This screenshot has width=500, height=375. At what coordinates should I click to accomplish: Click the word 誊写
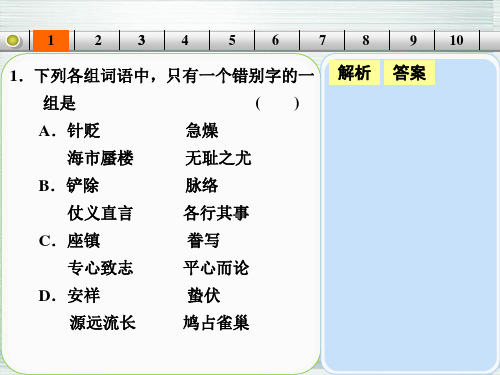point(203,241)
